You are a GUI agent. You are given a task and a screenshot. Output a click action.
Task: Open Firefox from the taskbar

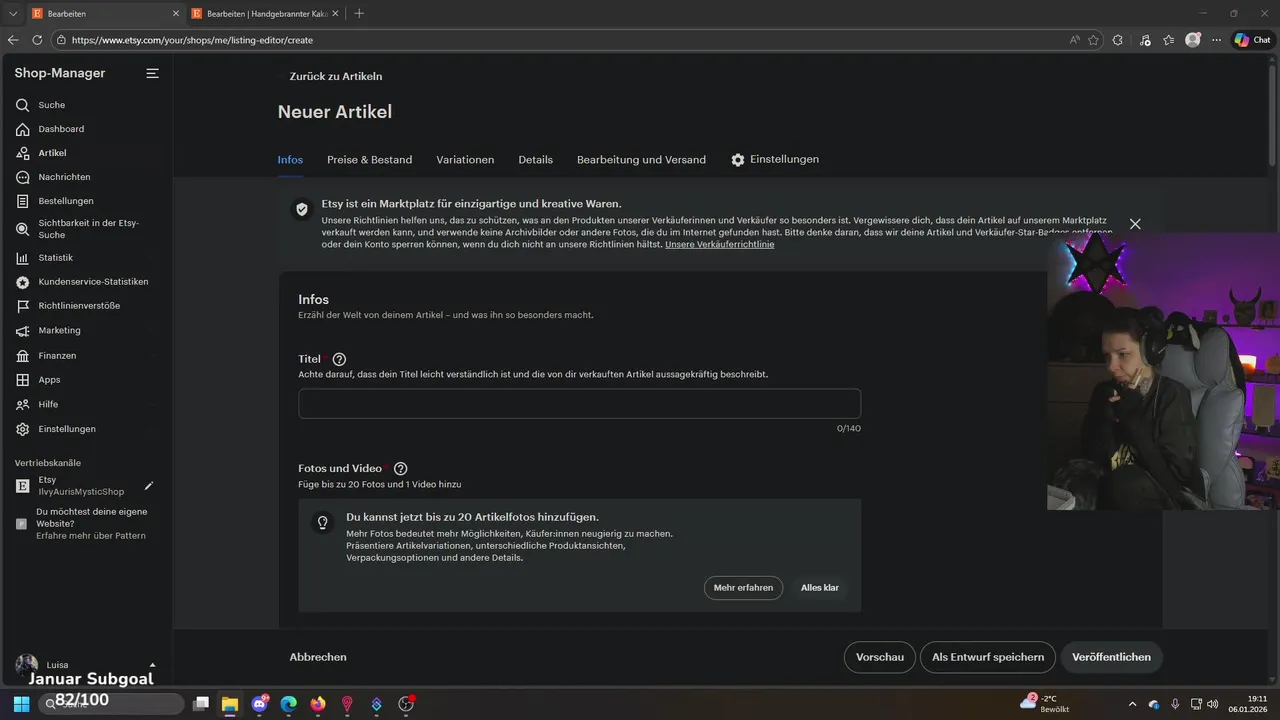pos(318,704)
